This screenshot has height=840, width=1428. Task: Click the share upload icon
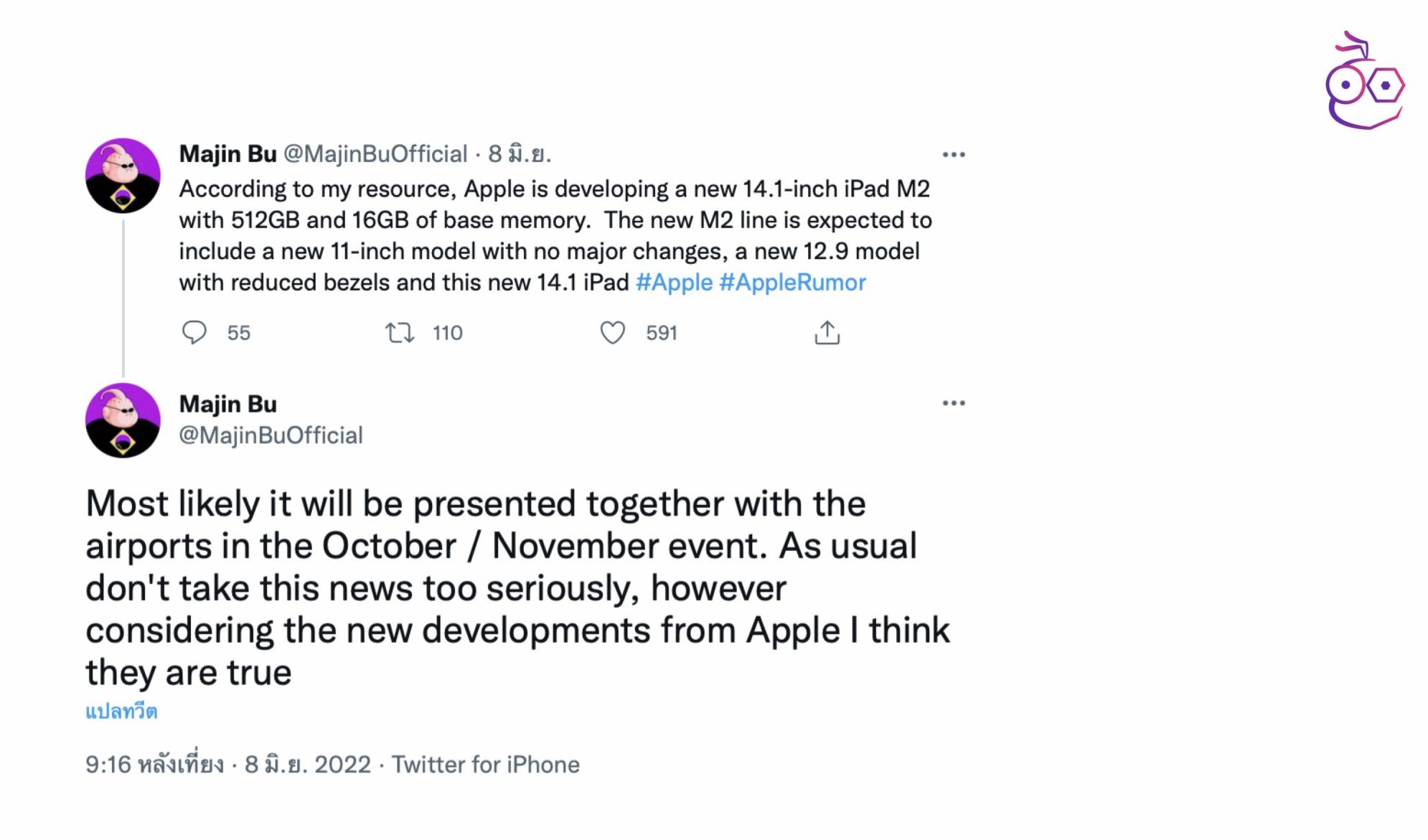point(827,333)
